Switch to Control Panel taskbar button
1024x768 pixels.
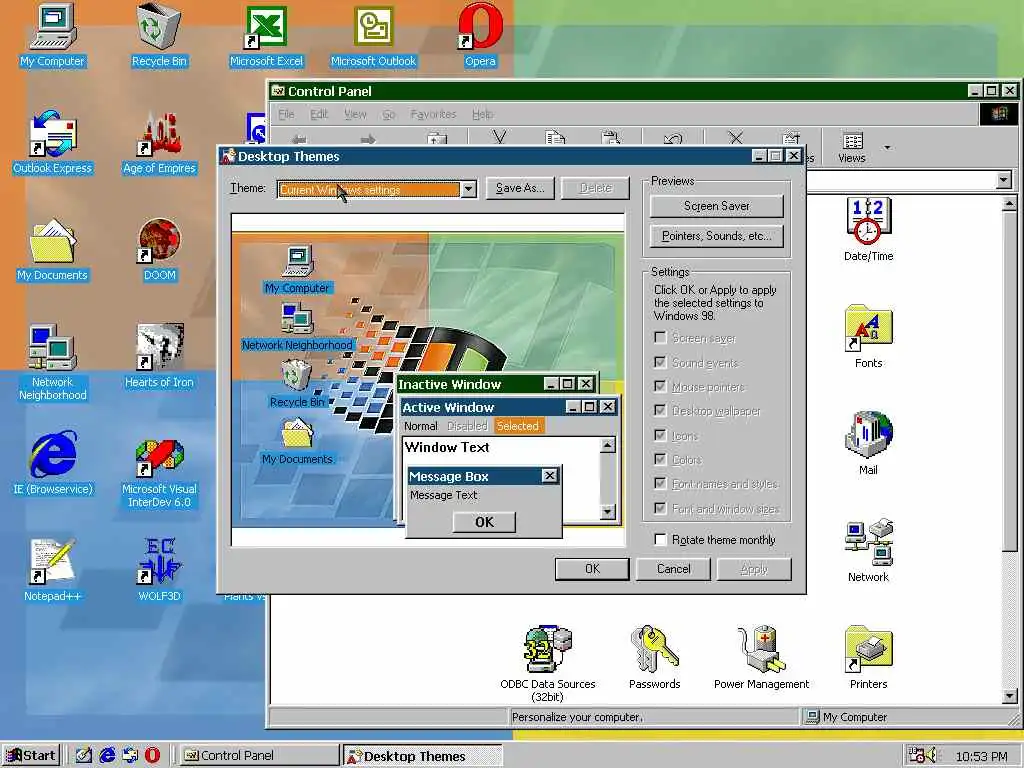[x=259, y=755]
